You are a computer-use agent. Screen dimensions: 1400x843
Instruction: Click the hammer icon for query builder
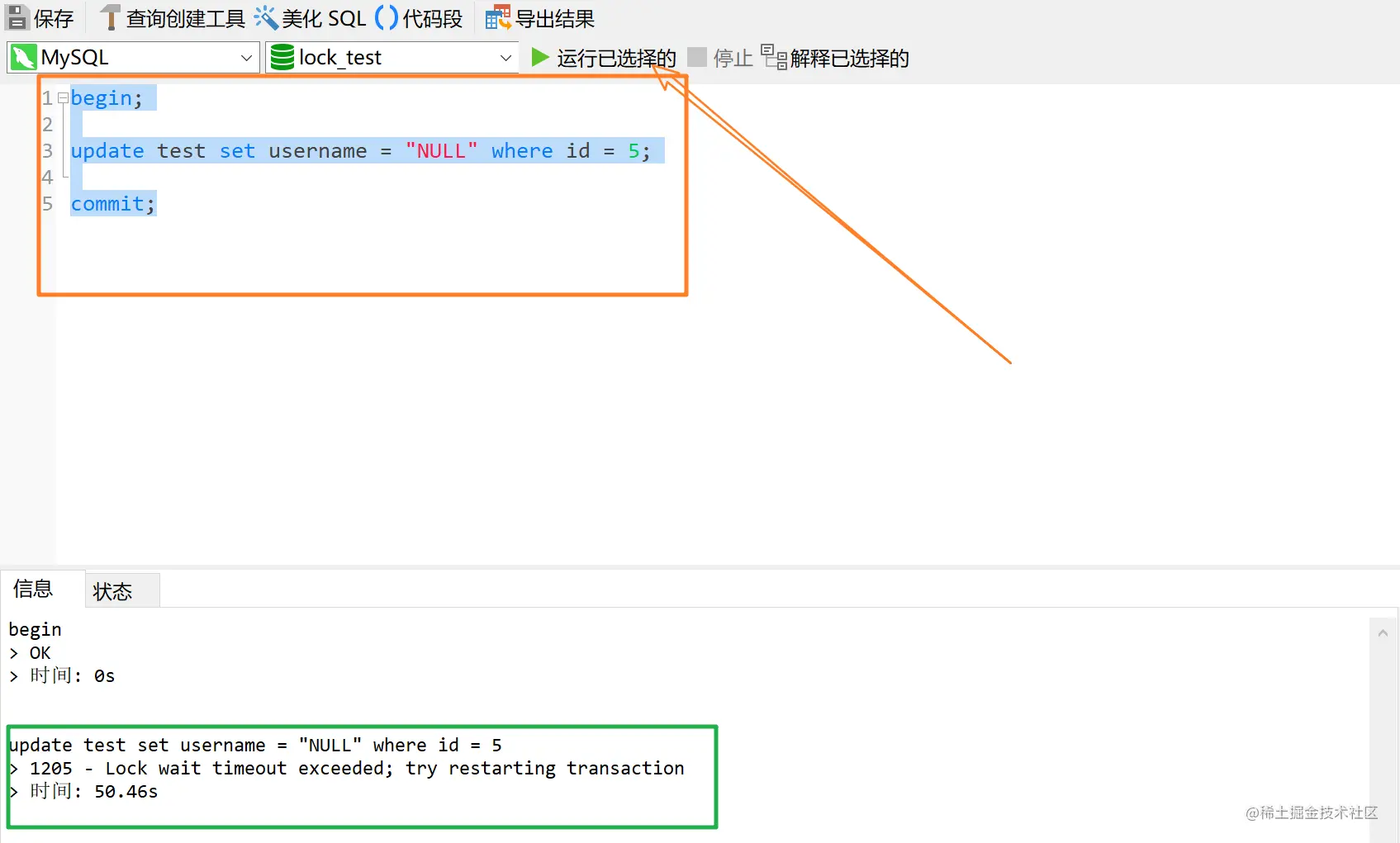[110, 17]
